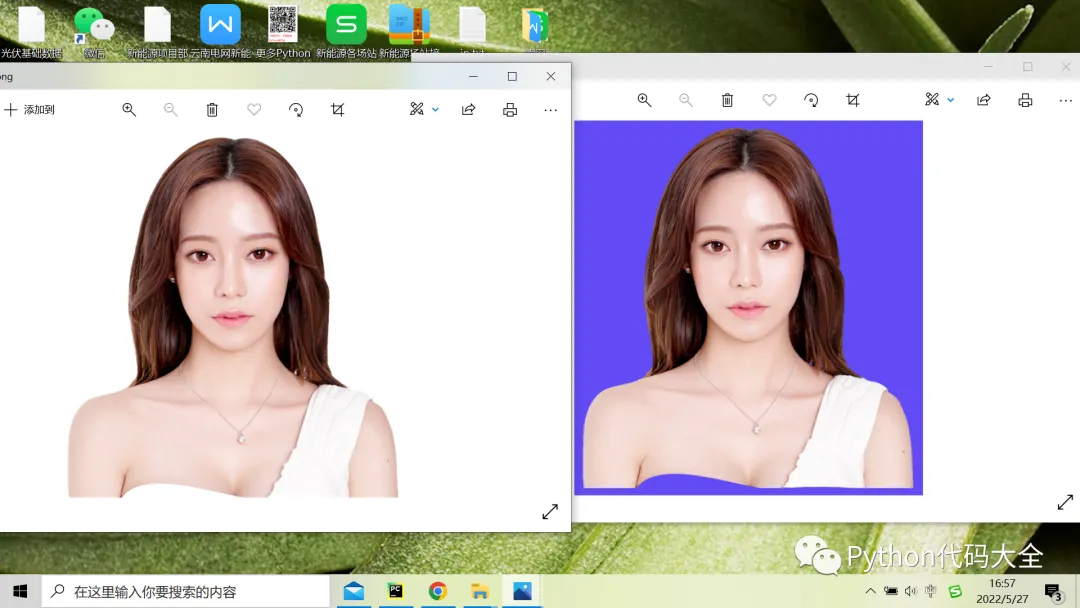Open notification center in the taskbar
The height and width of the screenshot is (608, 1080).
[1053, 591]
